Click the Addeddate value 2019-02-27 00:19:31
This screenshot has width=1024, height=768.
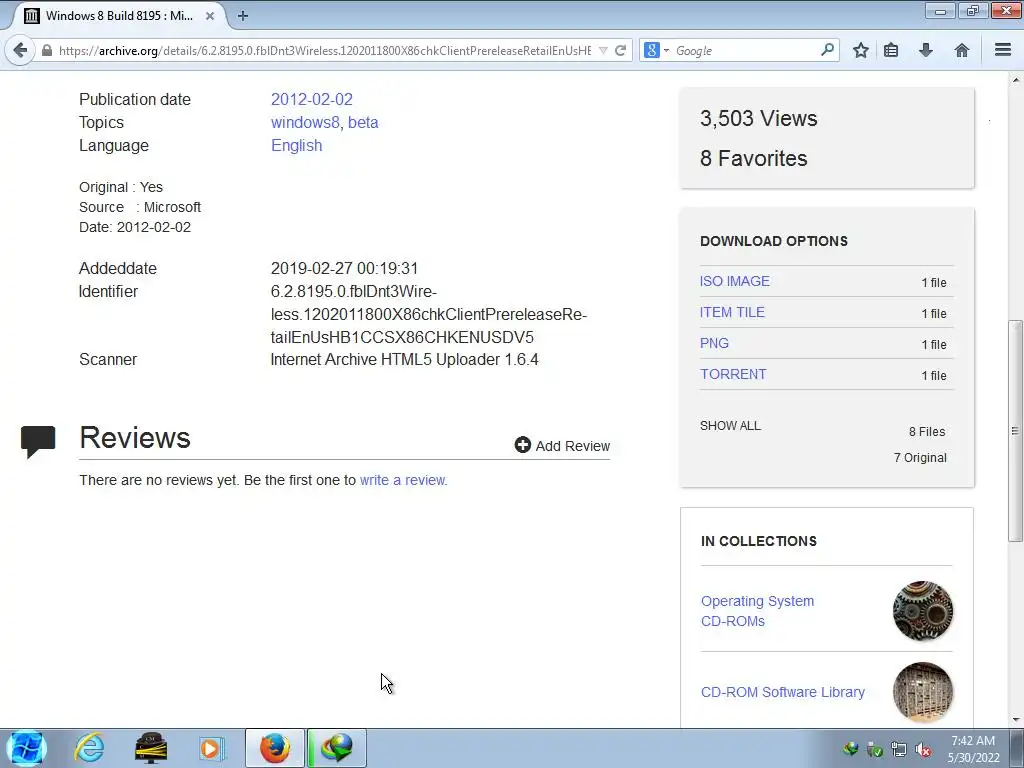(x=344, y=268)
